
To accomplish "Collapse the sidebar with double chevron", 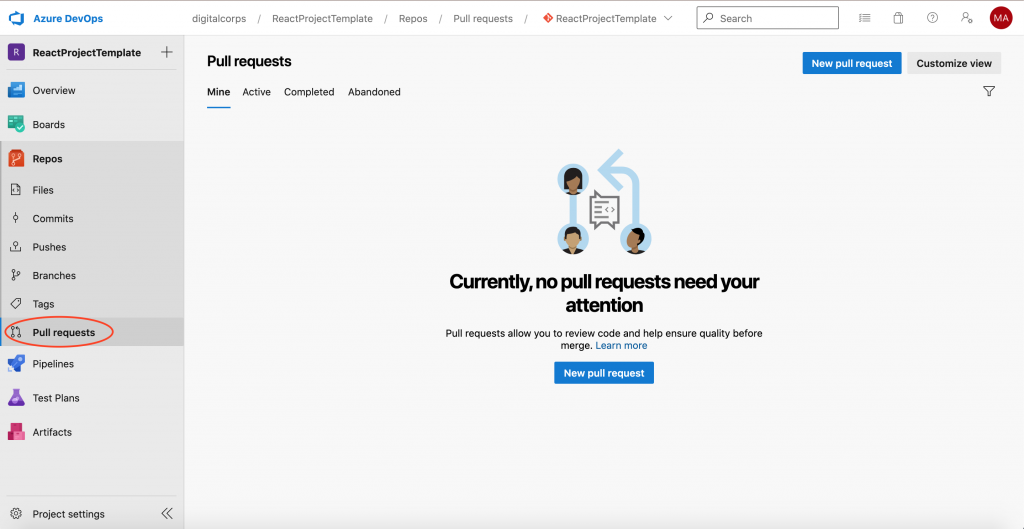I will 167,513.
